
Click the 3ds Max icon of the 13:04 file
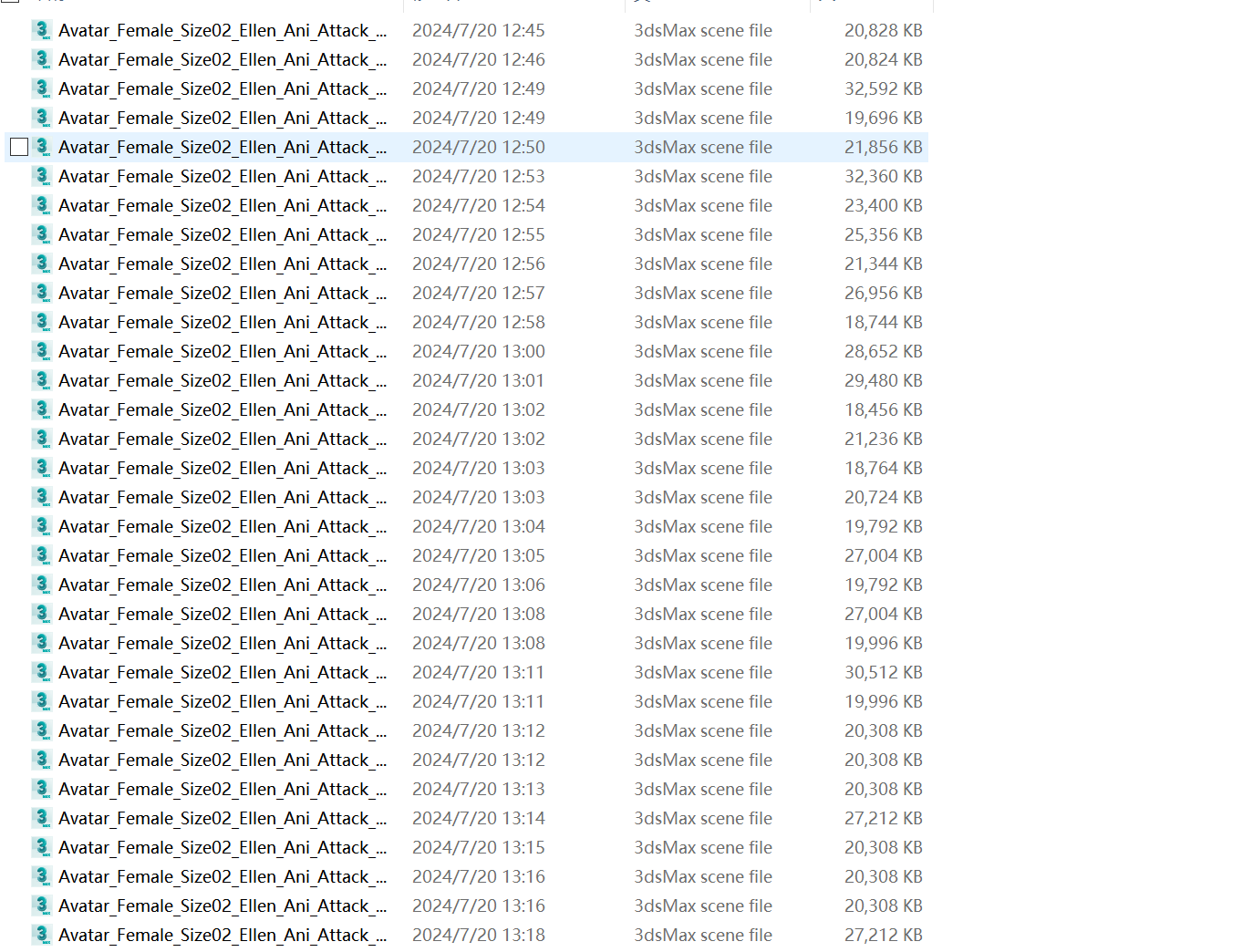pyautogui.click(x=42, y=526)
